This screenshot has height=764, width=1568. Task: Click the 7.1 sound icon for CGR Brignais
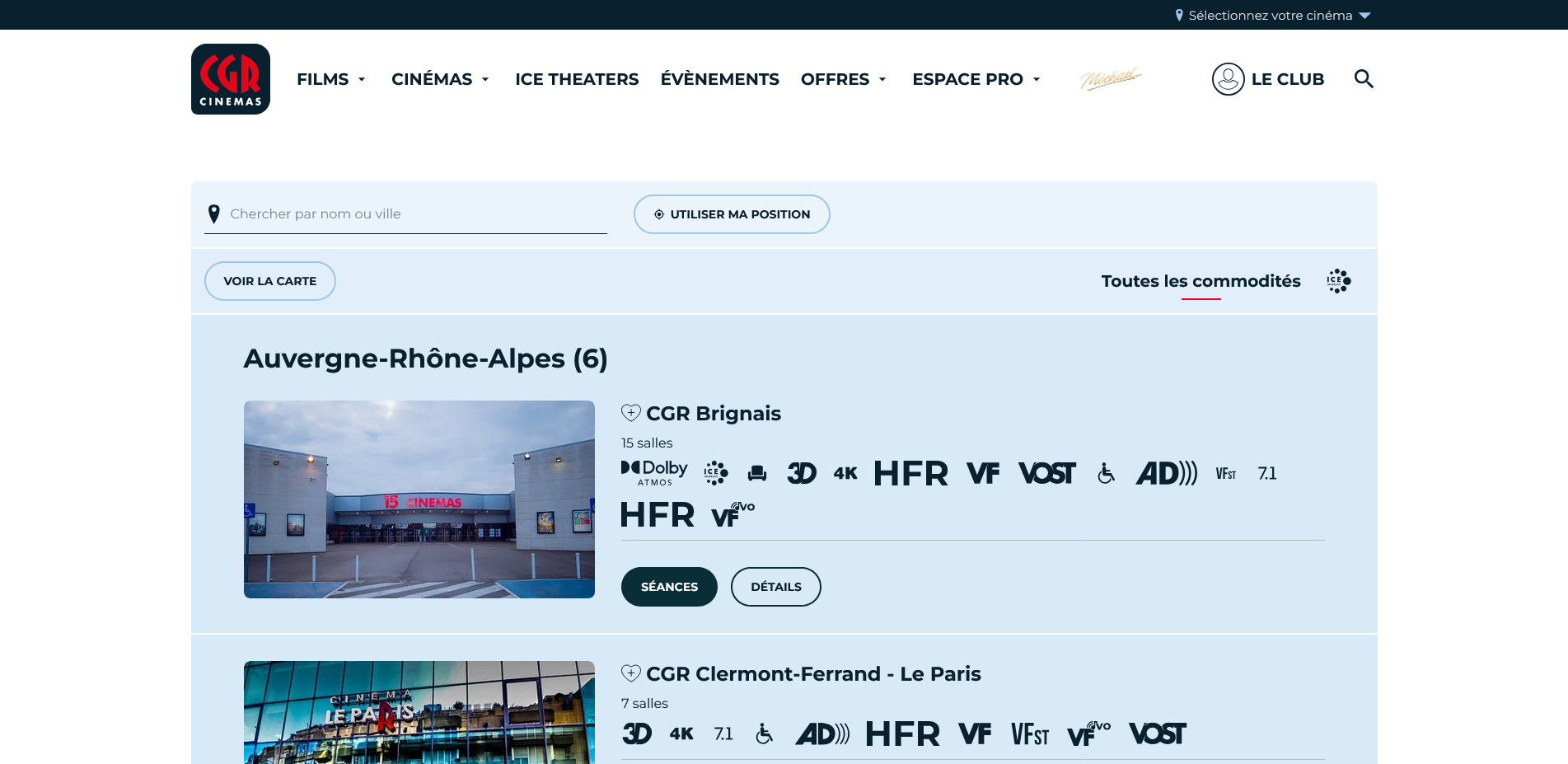1267,473
